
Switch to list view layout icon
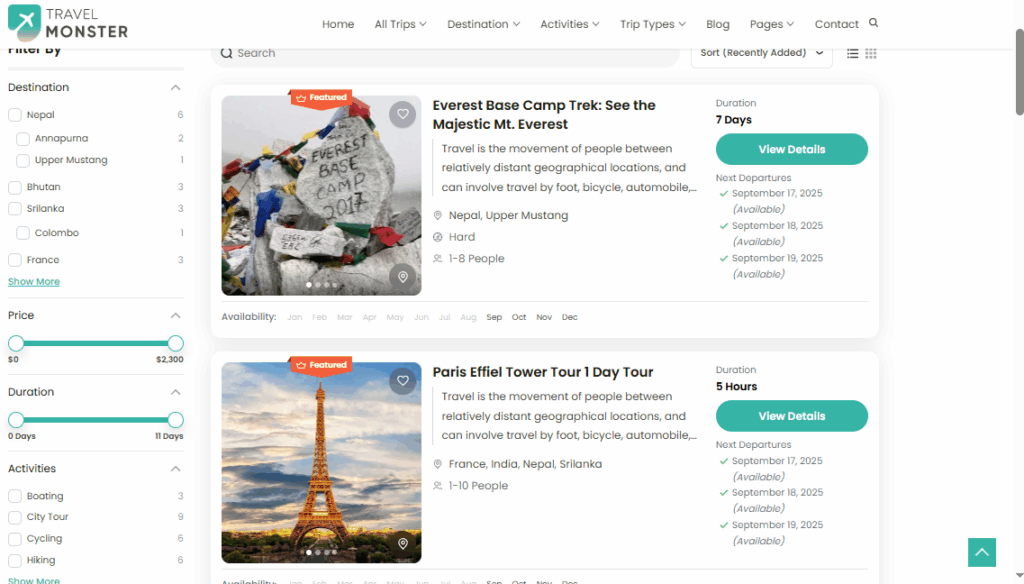853,53
